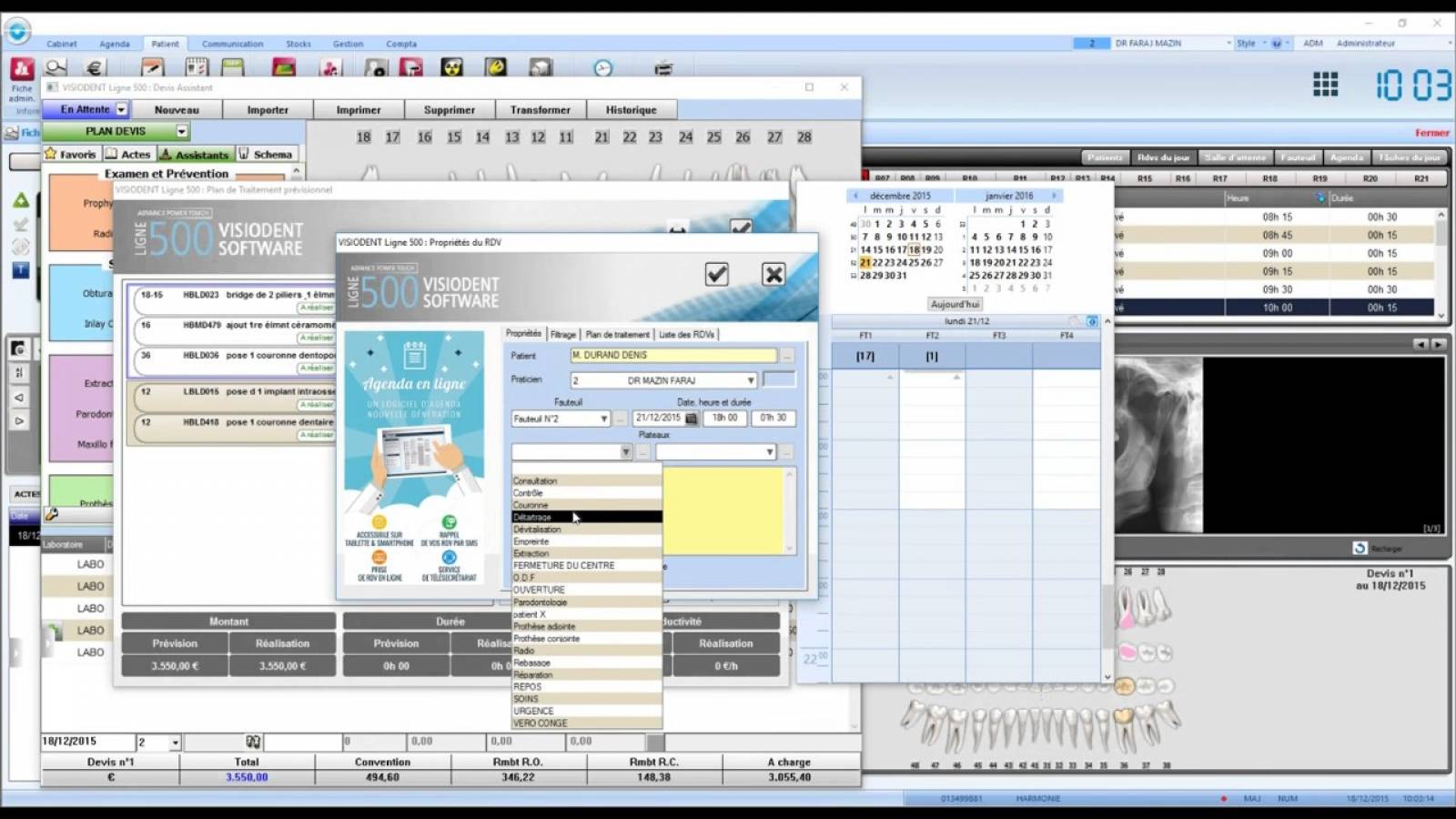Select January 15 in the 2016 calendar

1023,249
